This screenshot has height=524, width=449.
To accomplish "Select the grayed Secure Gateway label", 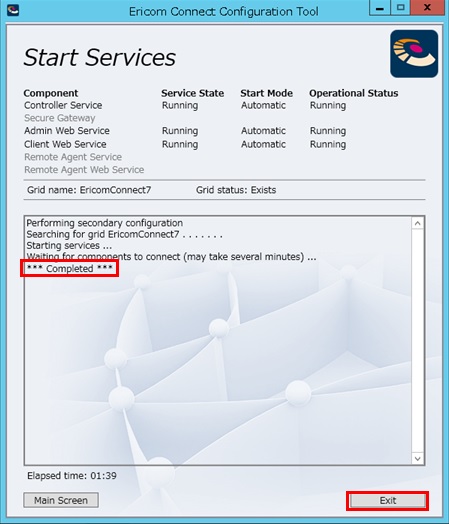I will click(59, 118).
